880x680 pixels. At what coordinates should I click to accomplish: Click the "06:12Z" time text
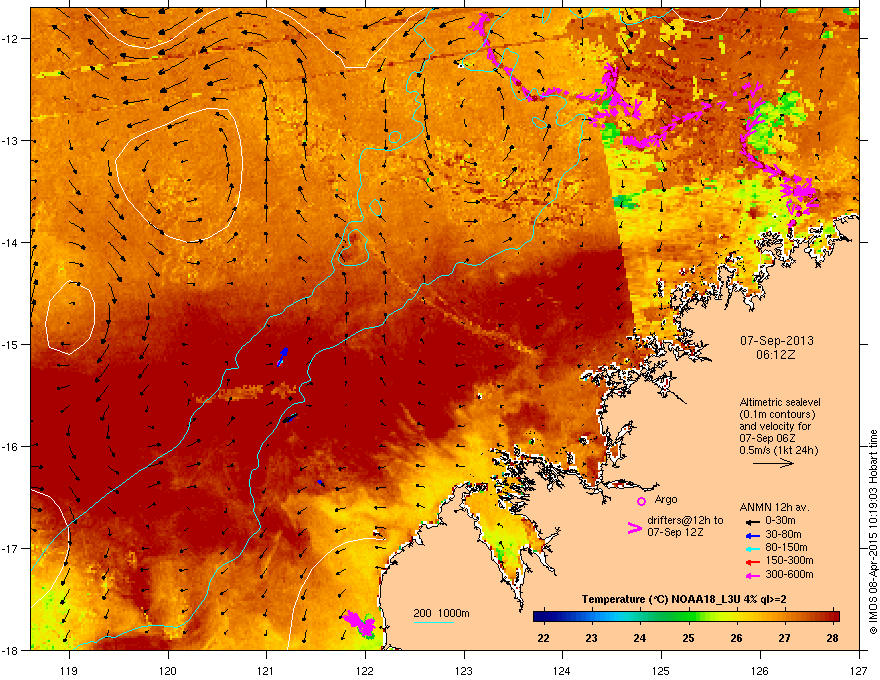pyautogui.click(x=776, y=355)
